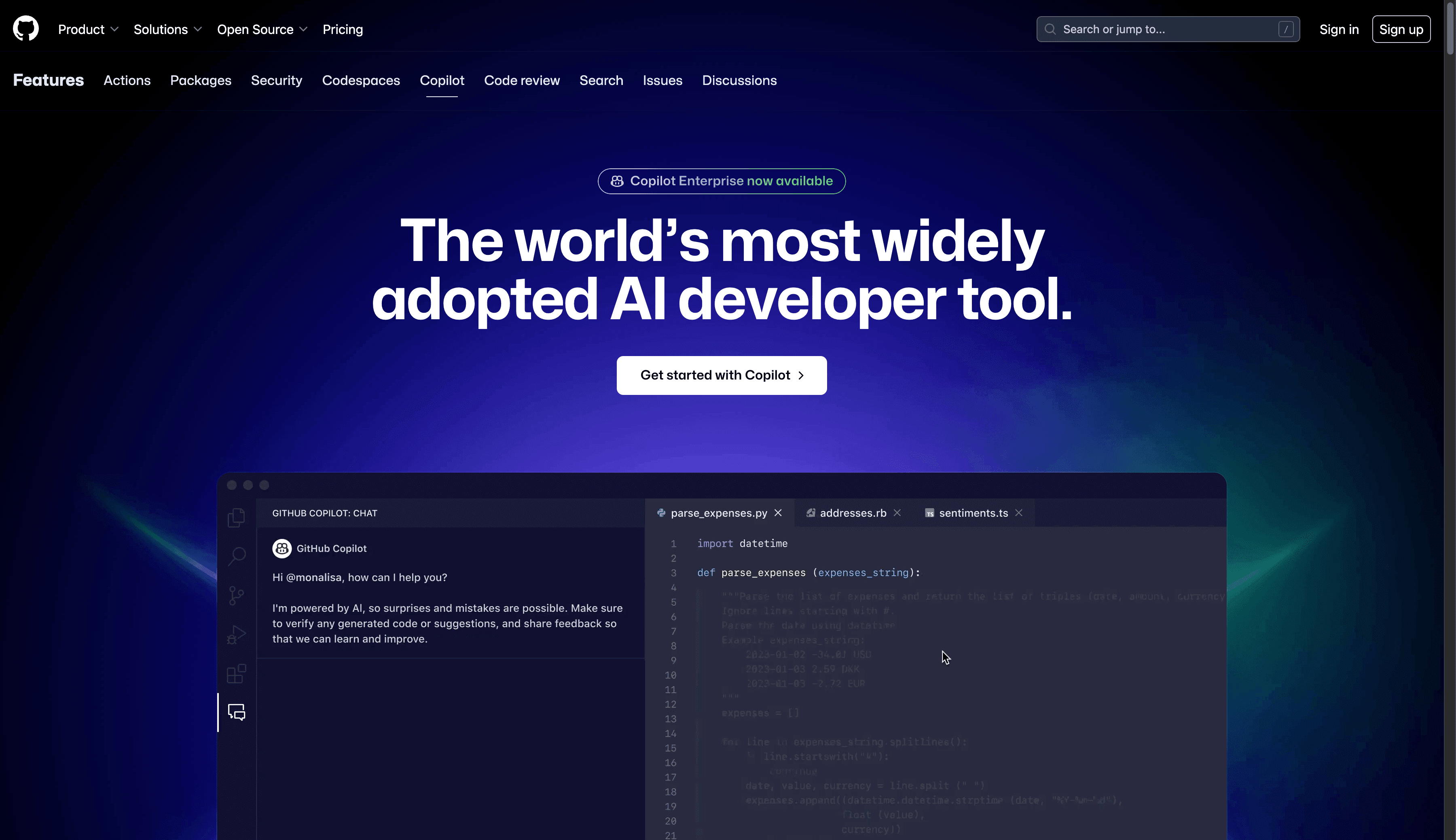
Task: Open the Search icon in editor sidebar
Action: tap(237, 556)
